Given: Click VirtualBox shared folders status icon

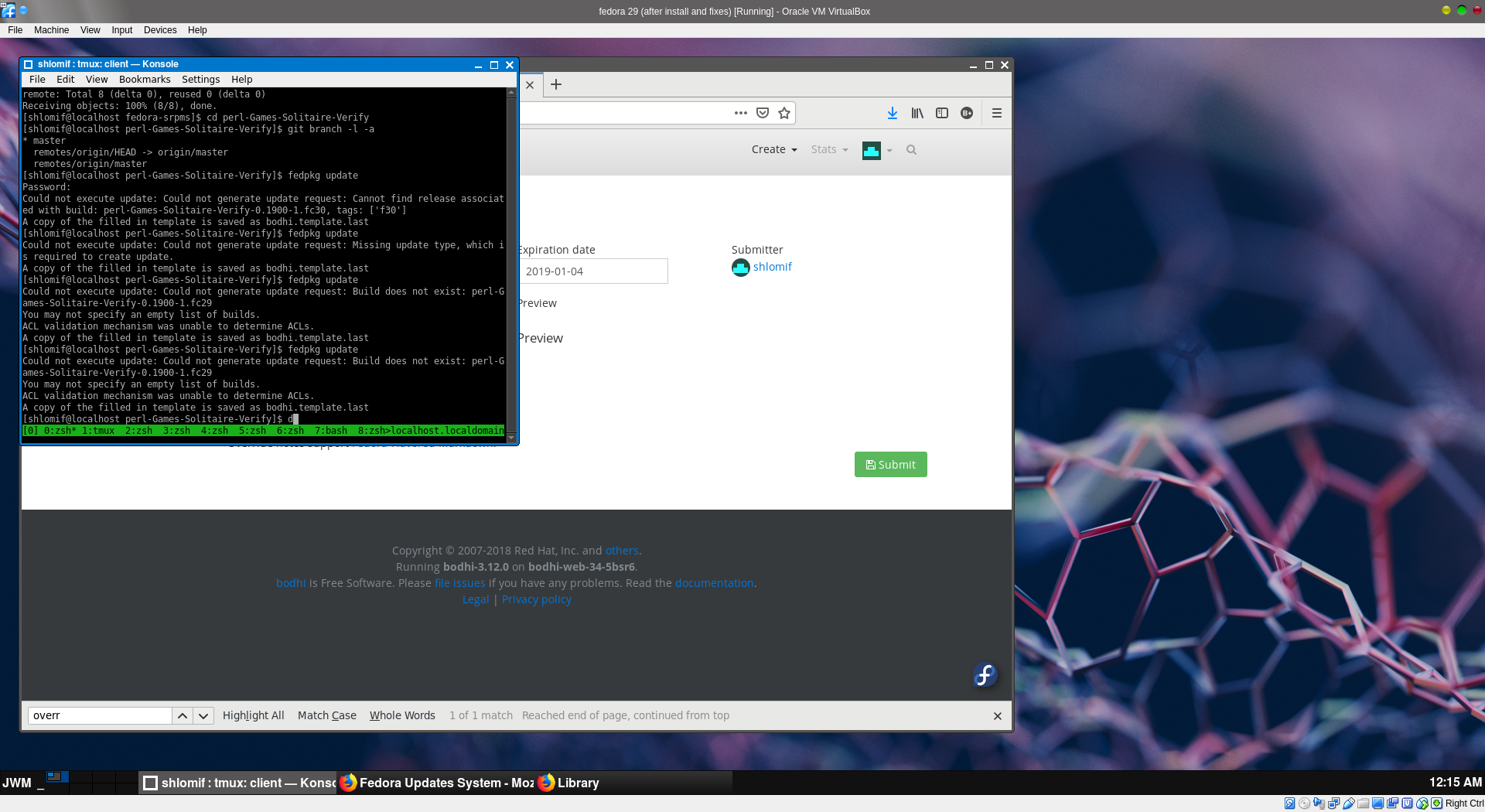Looking at the screenshot, I should coord(1363,803).
